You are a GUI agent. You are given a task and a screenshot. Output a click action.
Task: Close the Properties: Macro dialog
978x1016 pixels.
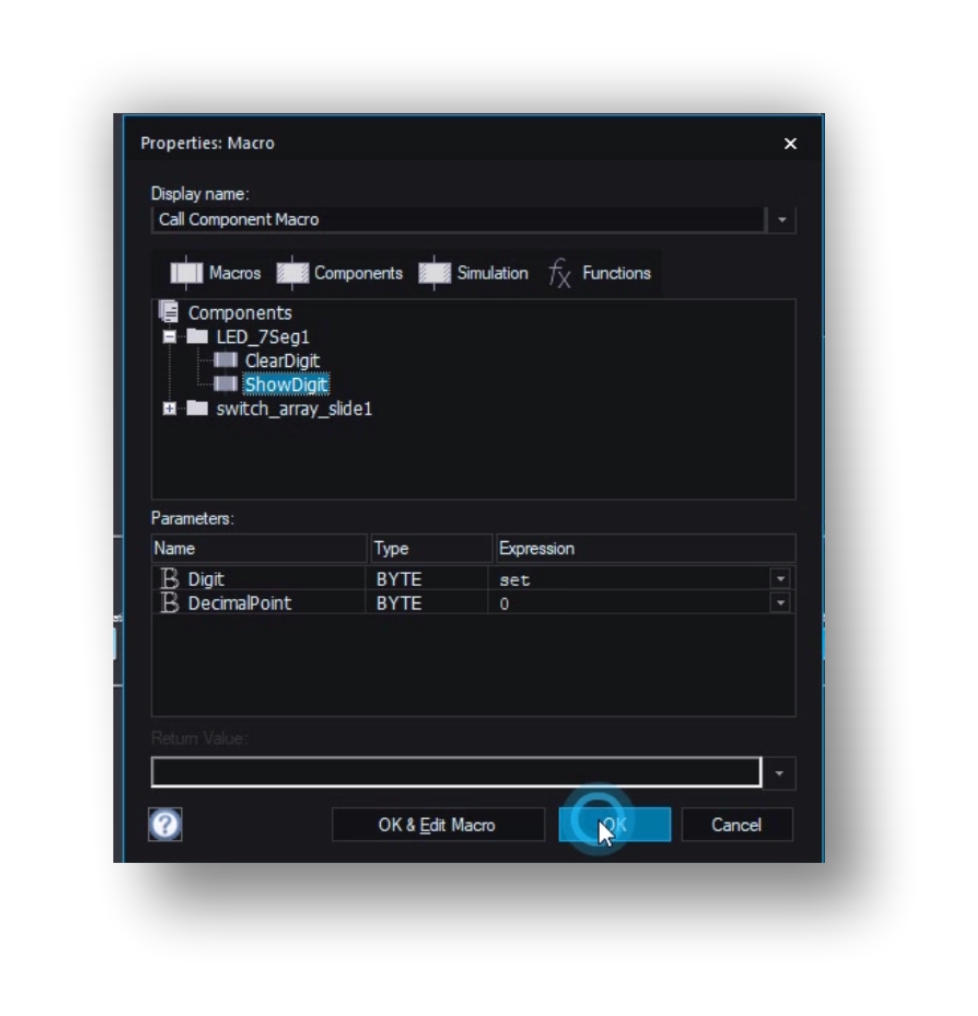[790, 143]
